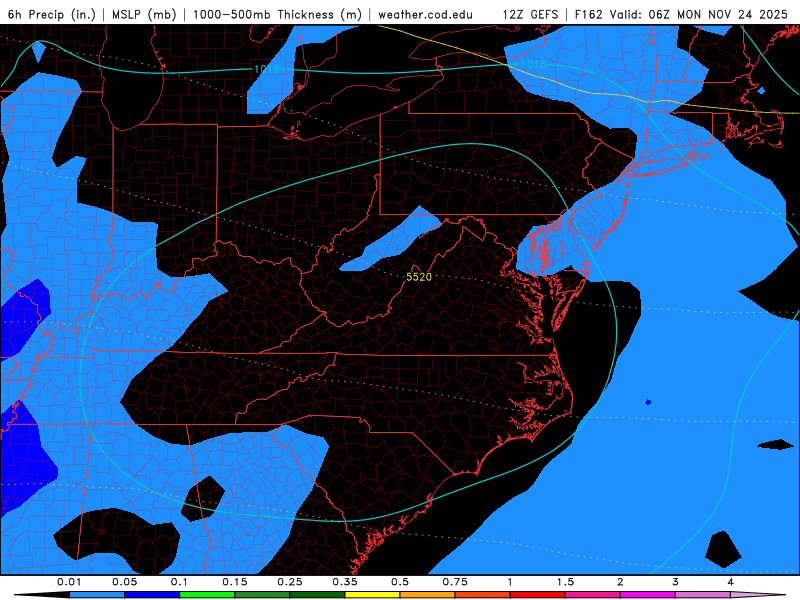The height and width of the screenshot is (600, 800).
Task: Click the 1018 isobar label over New York
Action: [x=533, y=64]
